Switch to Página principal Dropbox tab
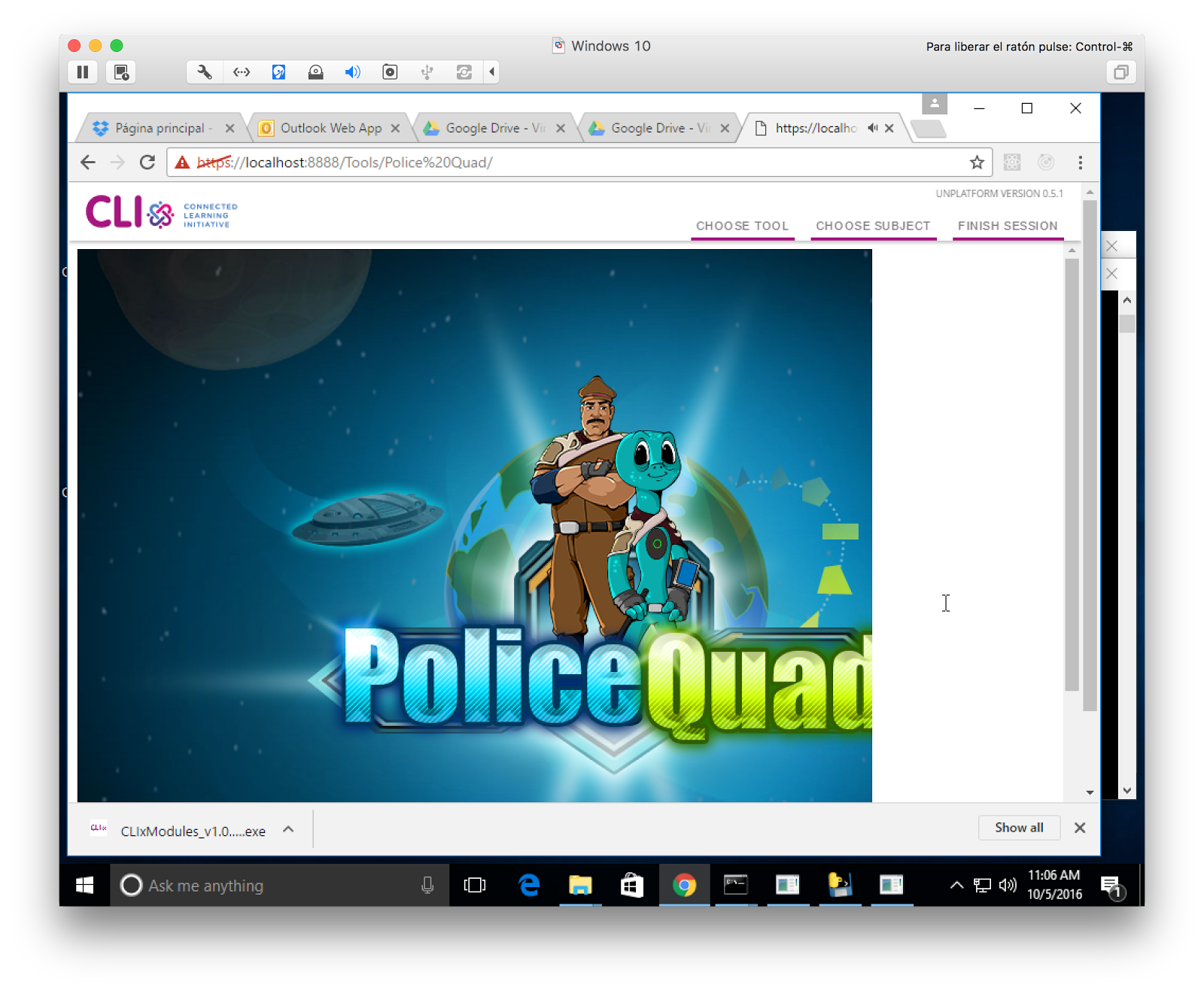 click(x=163, y=128)
